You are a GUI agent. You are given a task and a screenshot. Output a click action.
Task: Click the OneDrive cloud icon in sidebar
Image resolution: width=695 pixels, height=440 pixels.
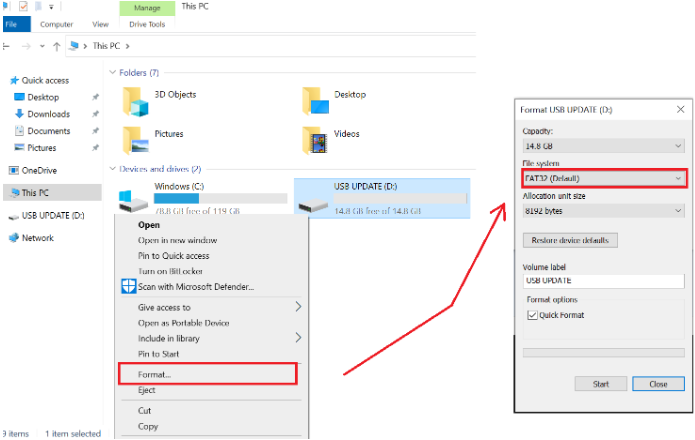[14, 171]
